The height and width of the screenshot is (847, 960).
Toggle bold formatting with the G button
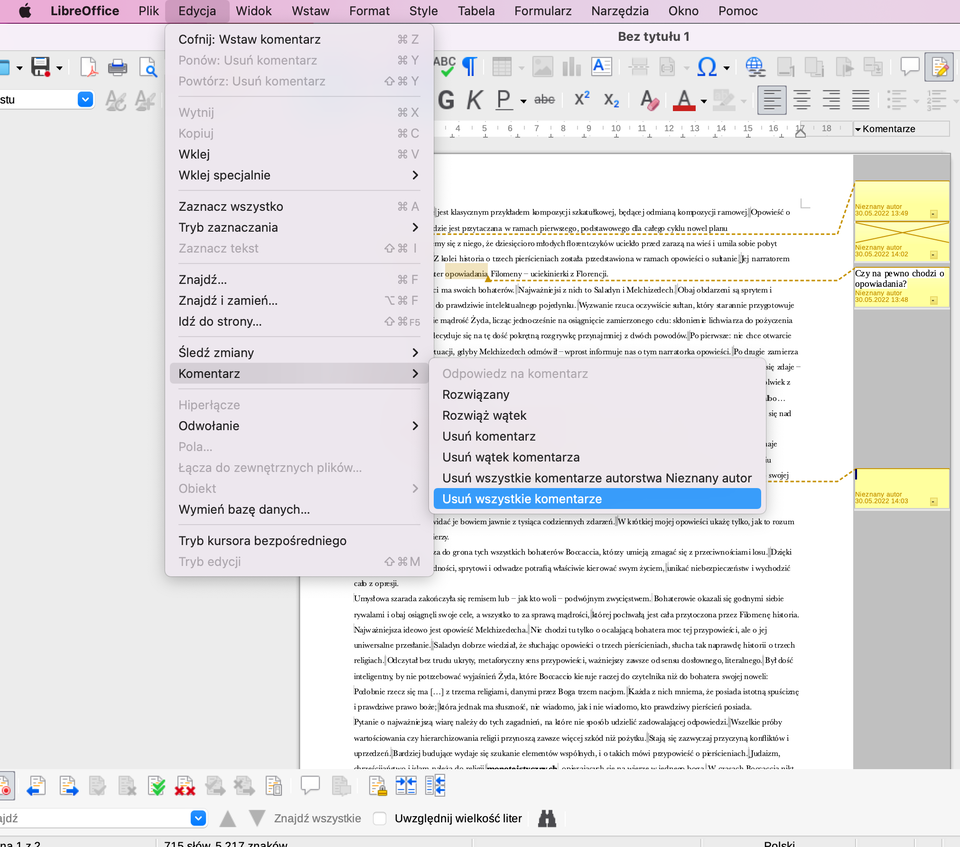445,99
